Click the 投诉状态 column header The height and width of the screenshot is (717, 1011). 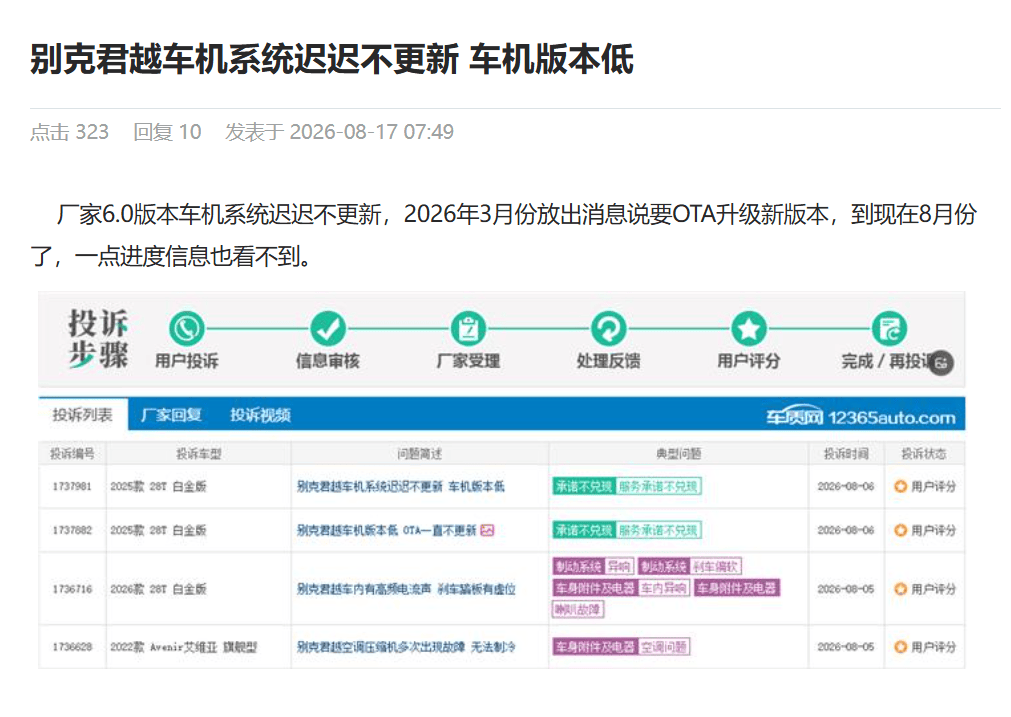pos(924,454)
